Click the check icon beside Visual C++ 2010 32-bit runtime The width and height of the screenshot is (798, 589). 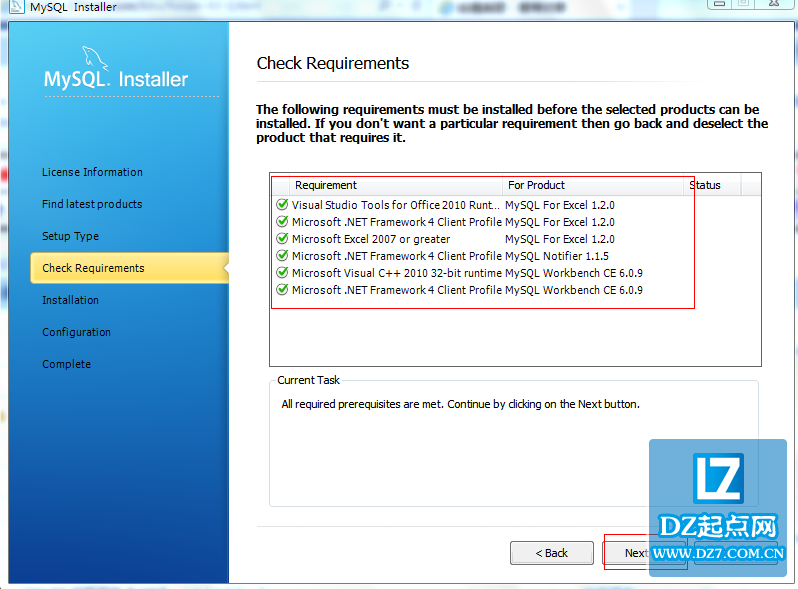(x=282, y=273)
